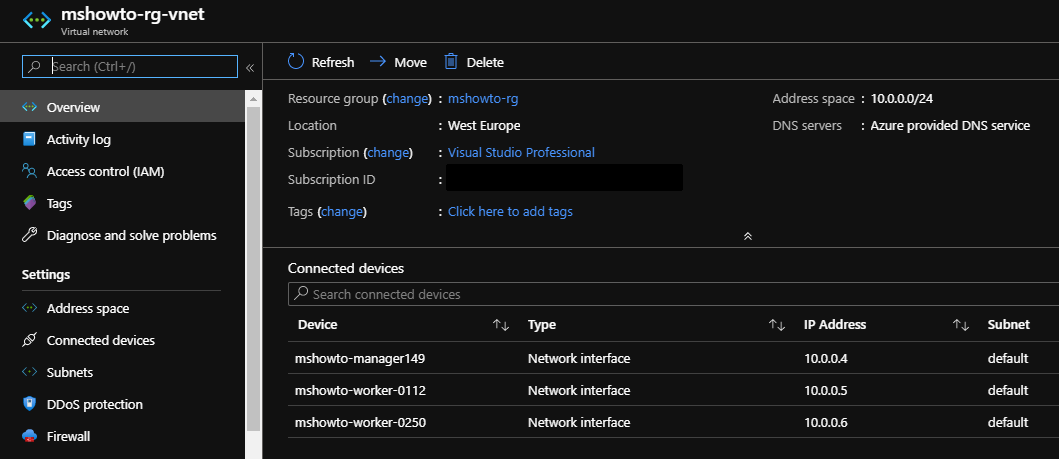The height and width of the screenshot is (459, 1059).
Task: Collapse the sidebar with the double chevron
Action: point(249,68)
